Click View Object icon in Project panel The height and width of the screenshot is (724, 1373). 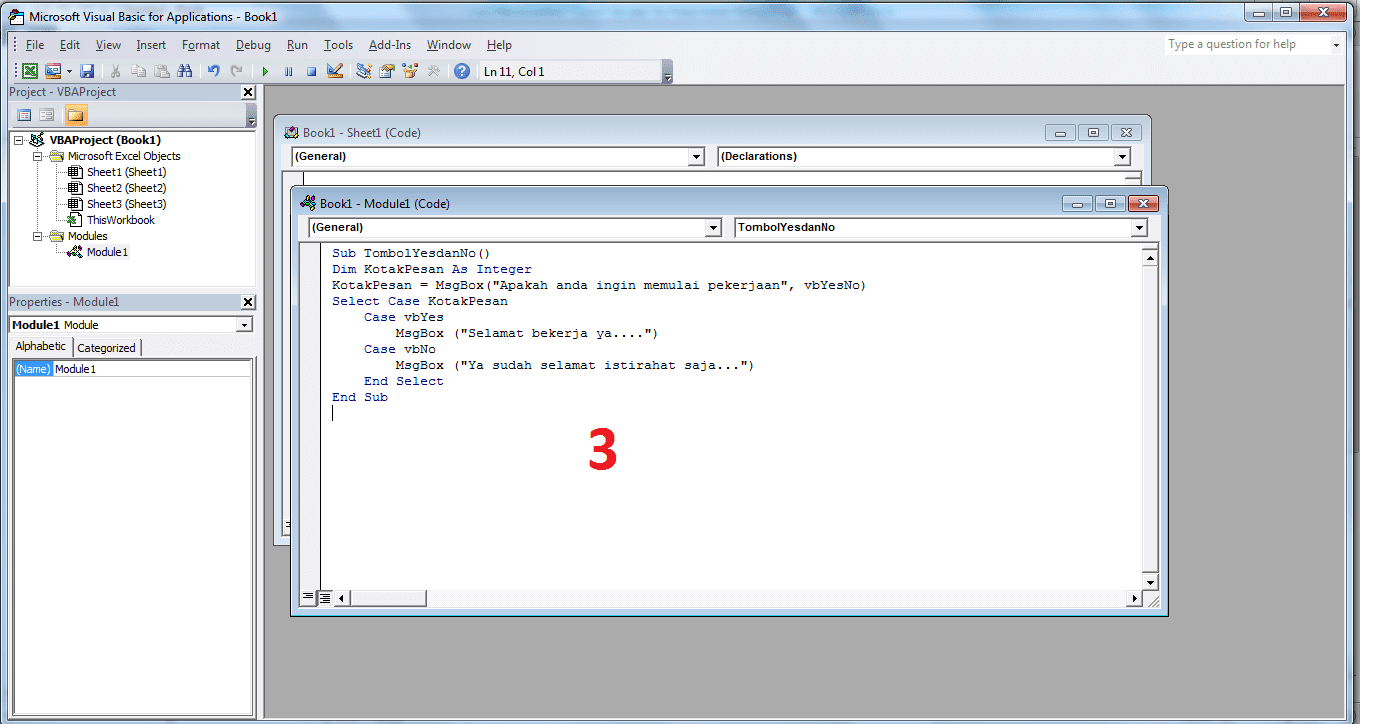point(47,115)
